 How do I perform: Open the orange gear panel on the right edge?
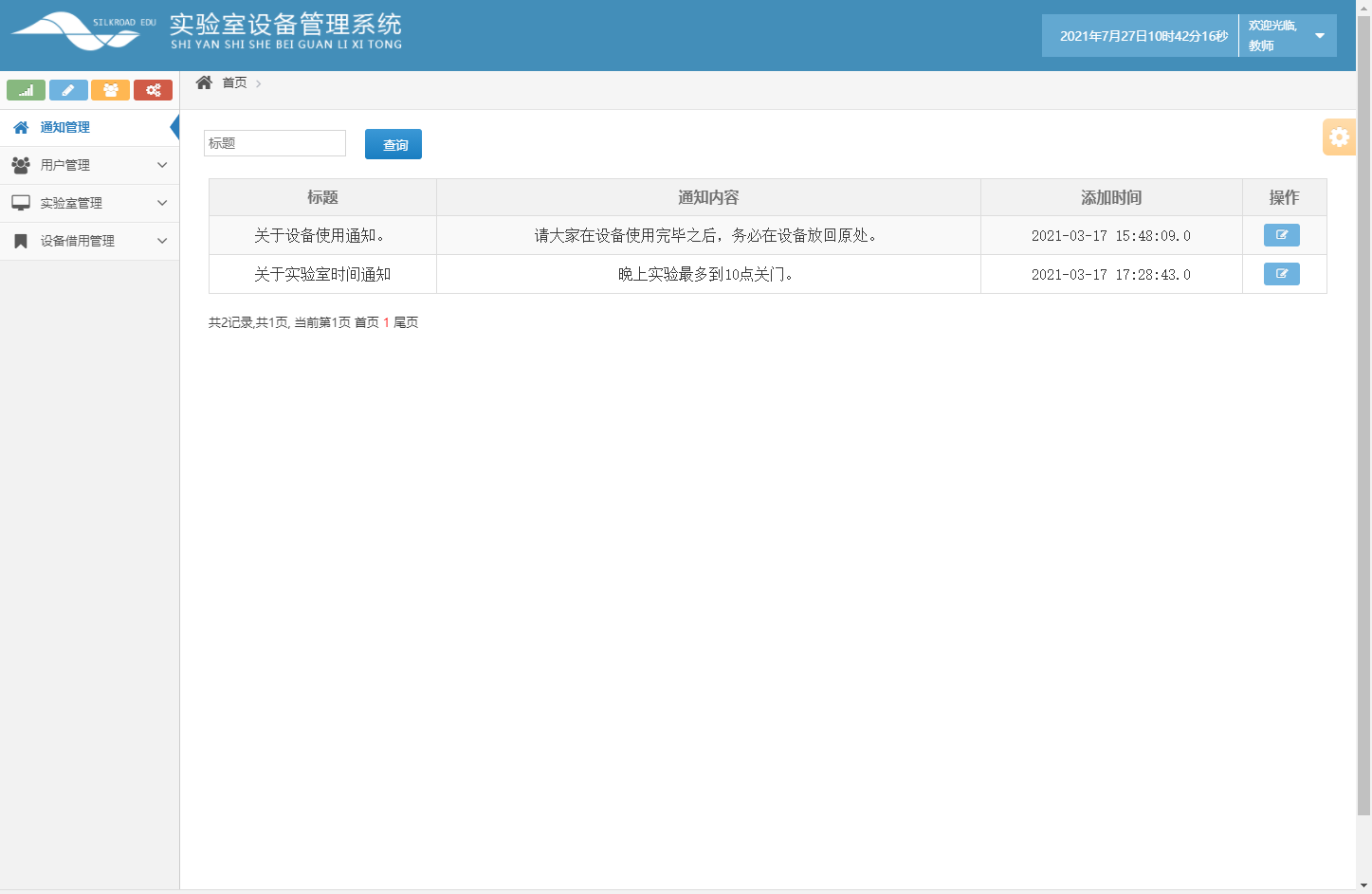(x=1339, y=137)
